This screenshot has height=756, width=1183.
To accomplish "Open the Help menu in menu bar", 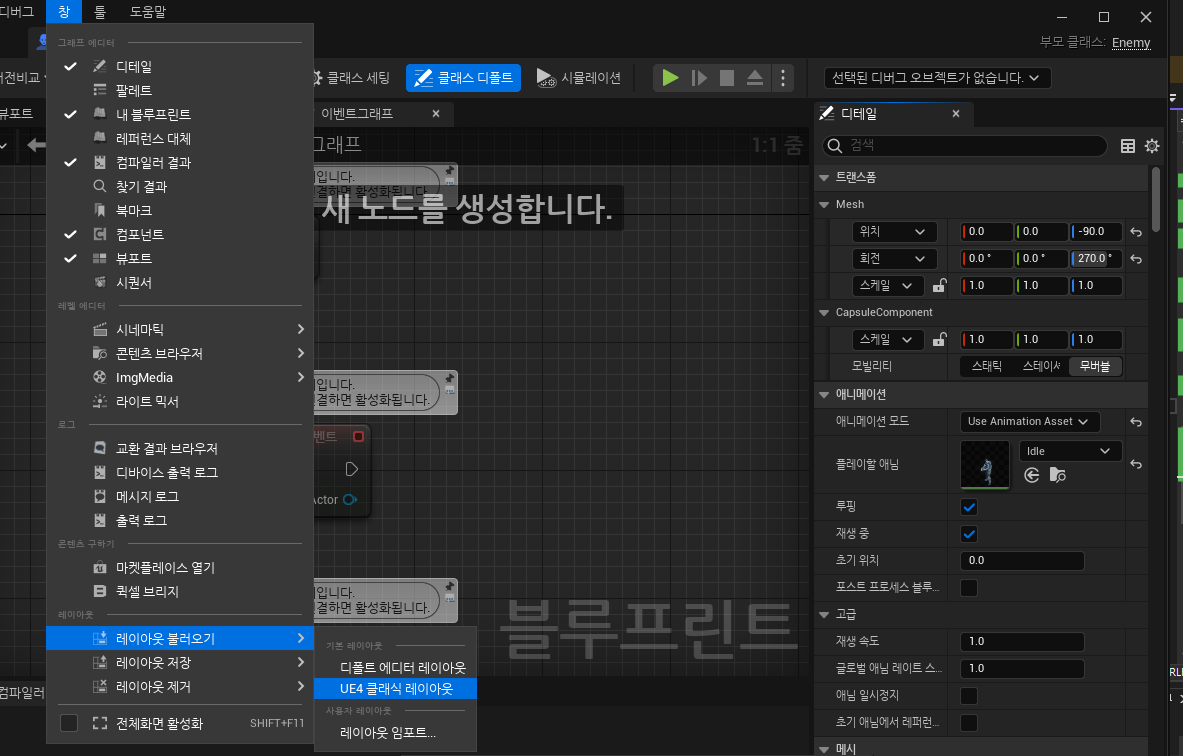I will pyautogui.click(x=148, y=12).
